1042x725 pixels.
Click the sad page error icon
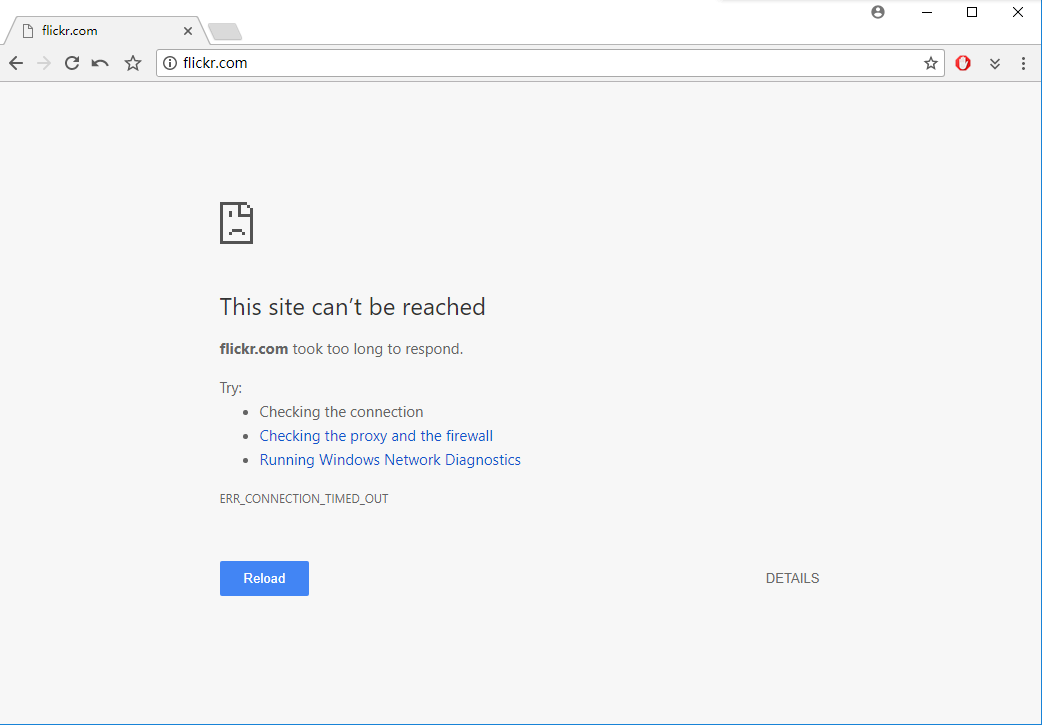click(x=237, y=223)
